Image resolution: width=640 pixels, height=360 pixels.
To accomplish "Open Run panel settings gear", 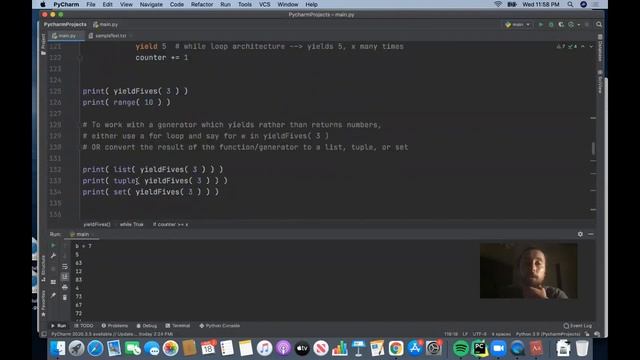I will point(580,234).
